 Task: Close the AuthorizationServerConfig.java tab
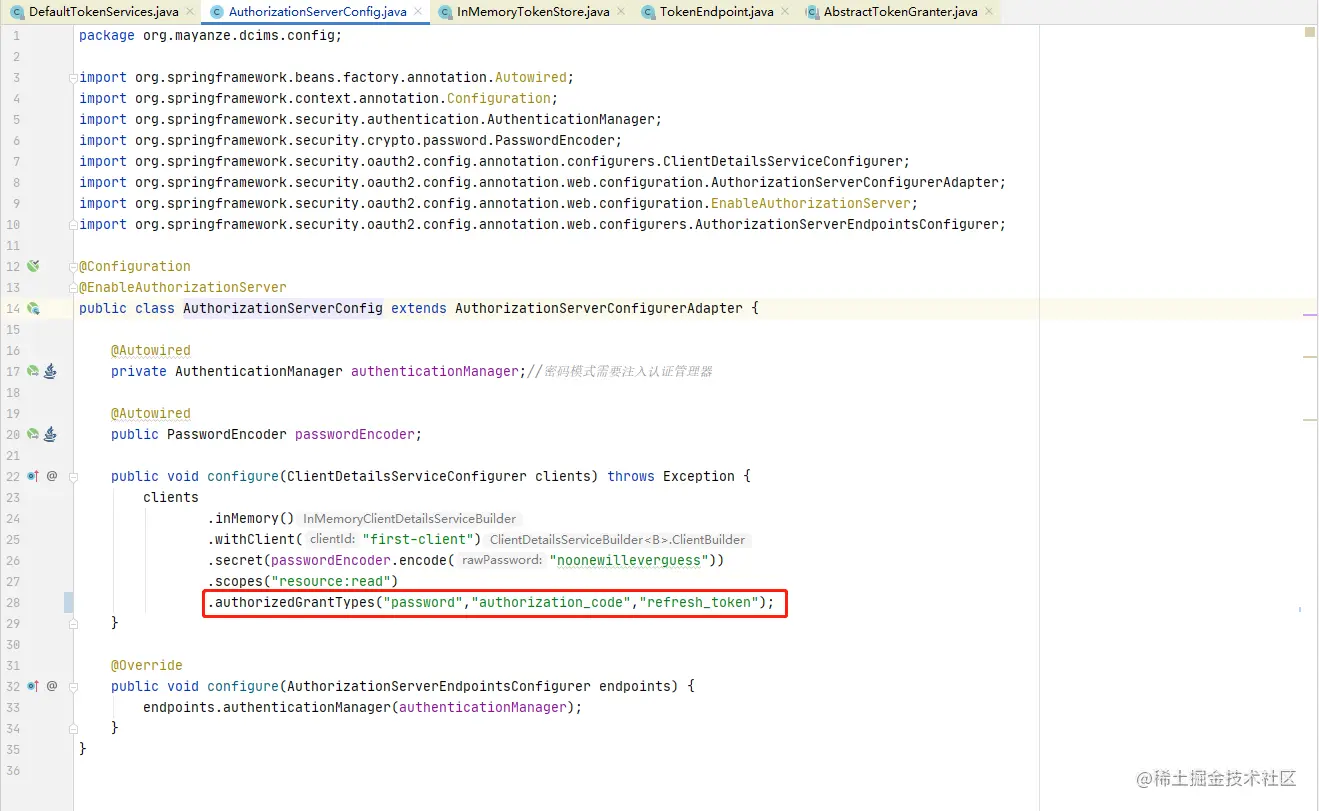(418, 12)
